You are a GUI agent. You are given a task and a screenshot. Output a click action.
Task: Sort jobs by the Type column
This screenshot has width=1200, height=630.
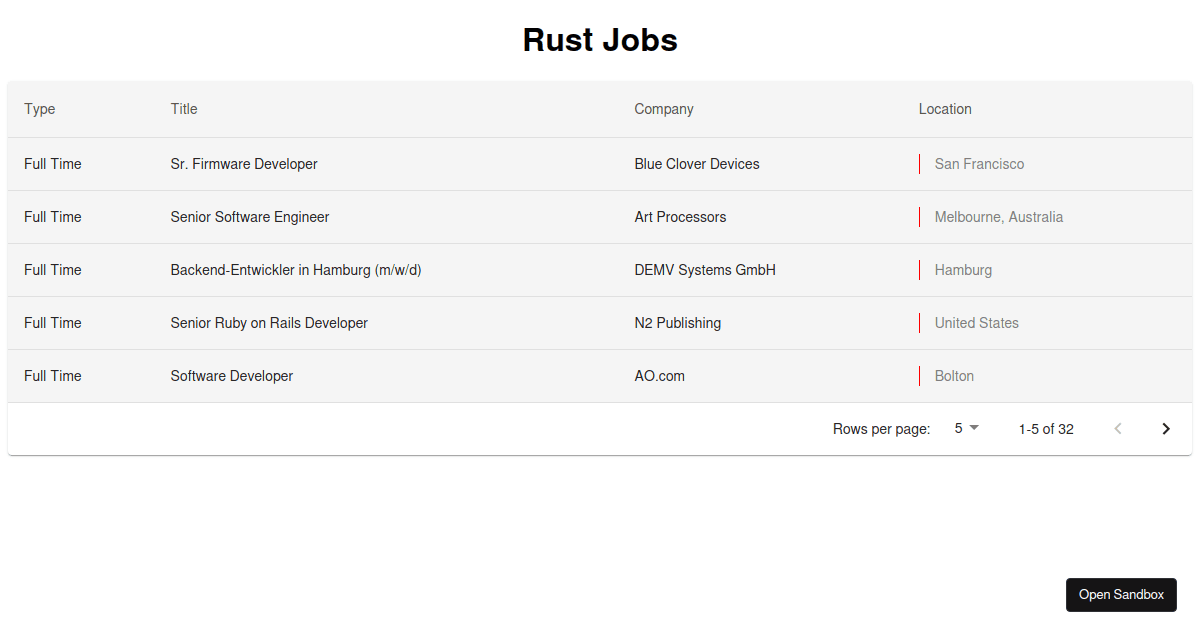[40, 109]
